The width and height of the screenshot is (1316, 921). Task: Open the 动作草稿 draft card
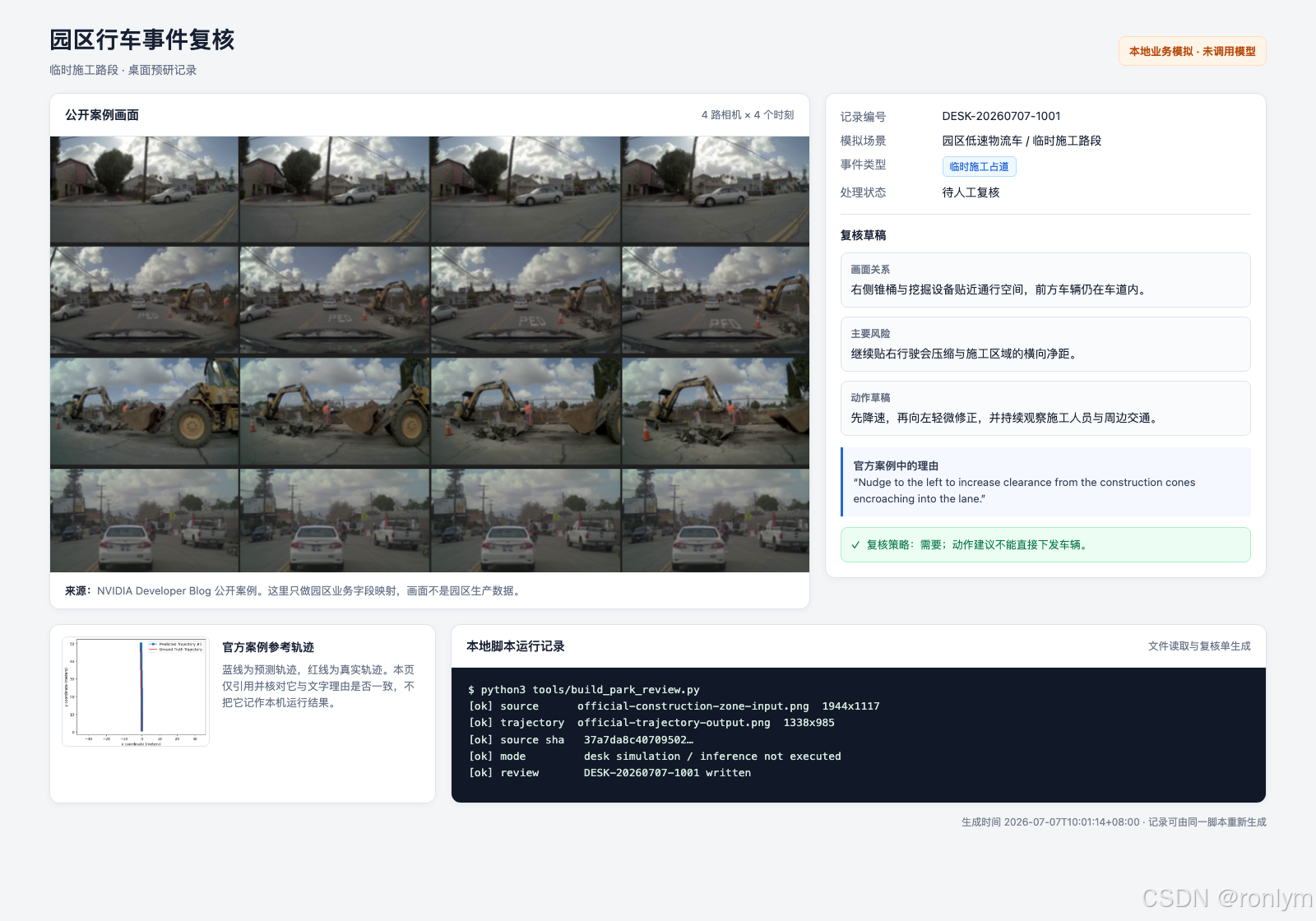(x=1045, y=408)
